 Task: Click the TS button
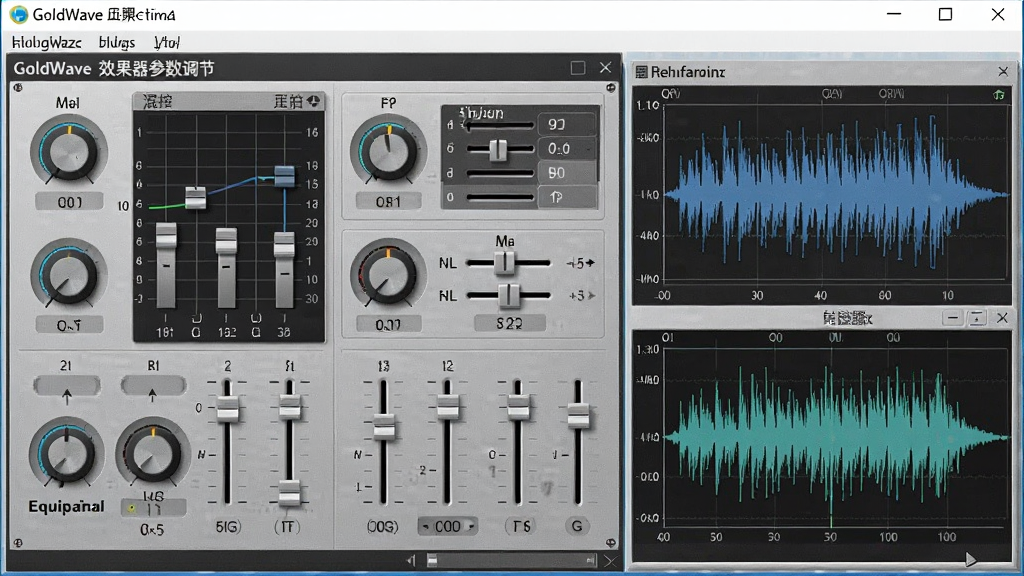(520, 526)
